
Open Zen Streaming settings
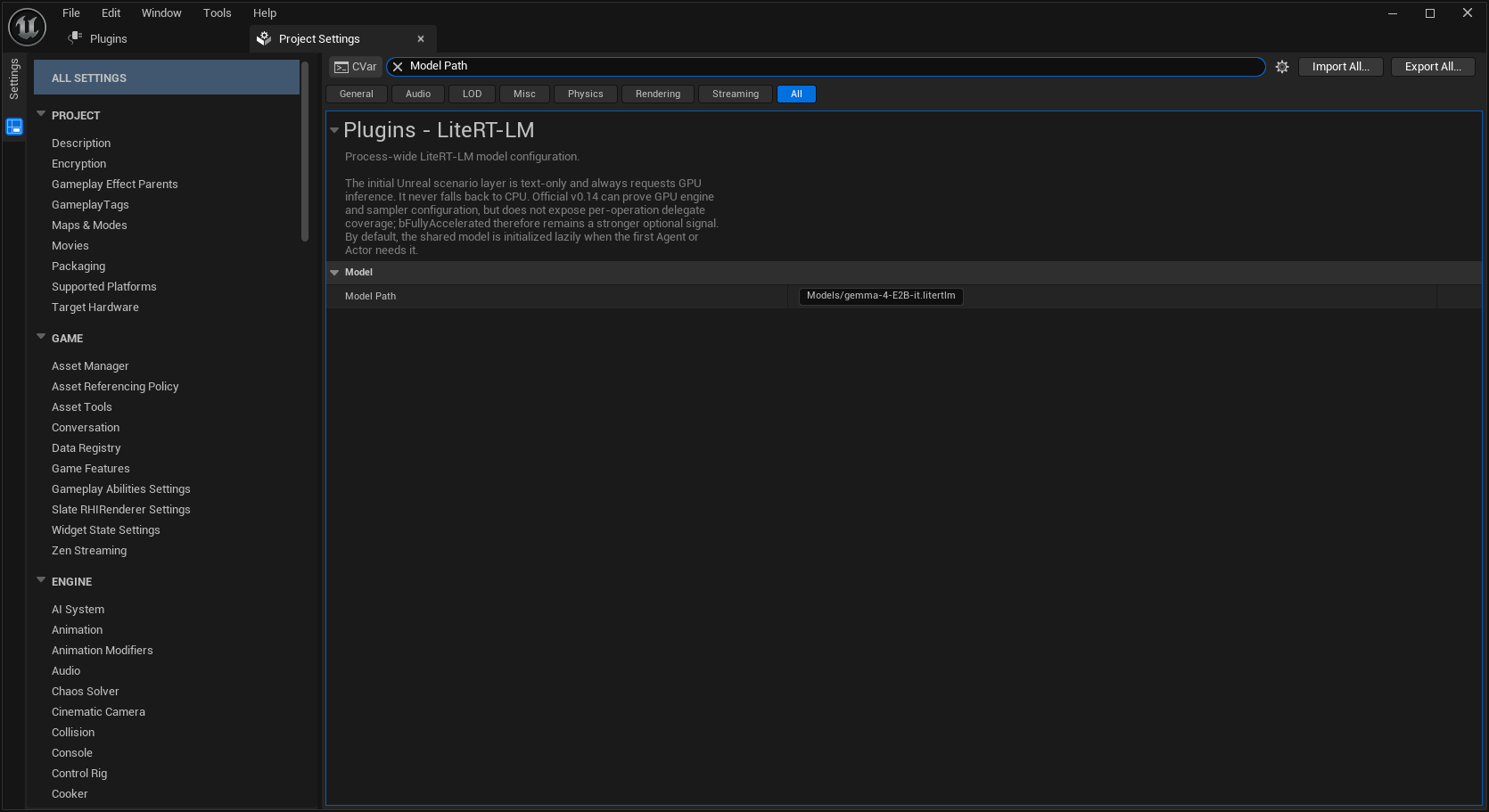(89, 550)
